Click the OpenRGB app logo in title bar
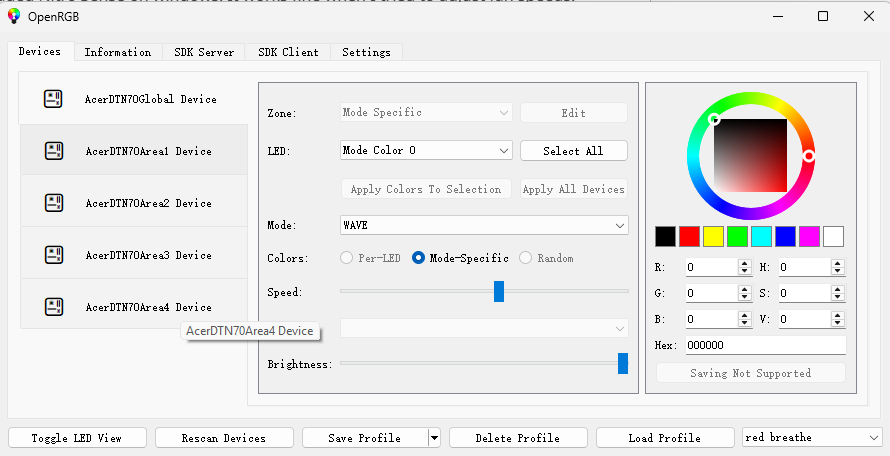The height and width of the screenshot is (456, 890). tap(14, 16)
